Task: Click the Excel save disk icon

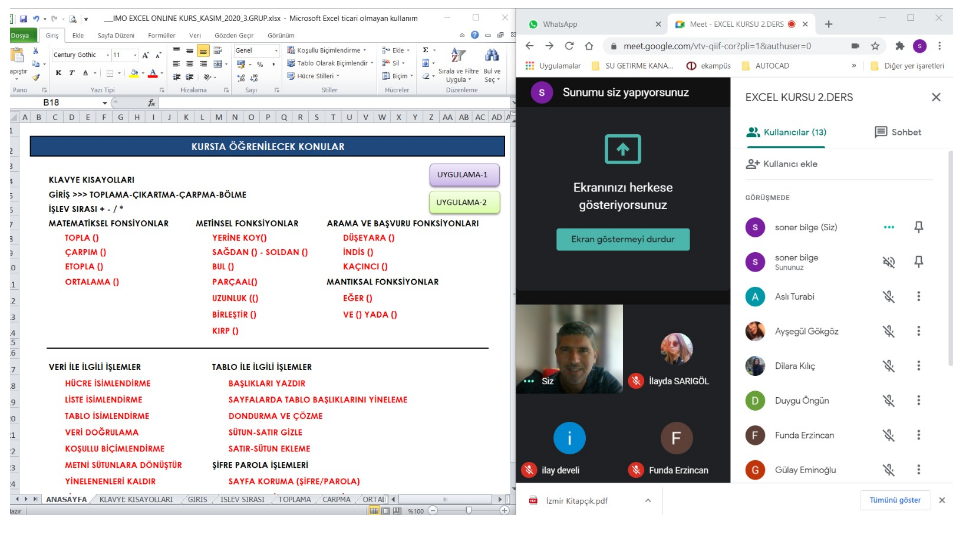Action: pos(23,19)
